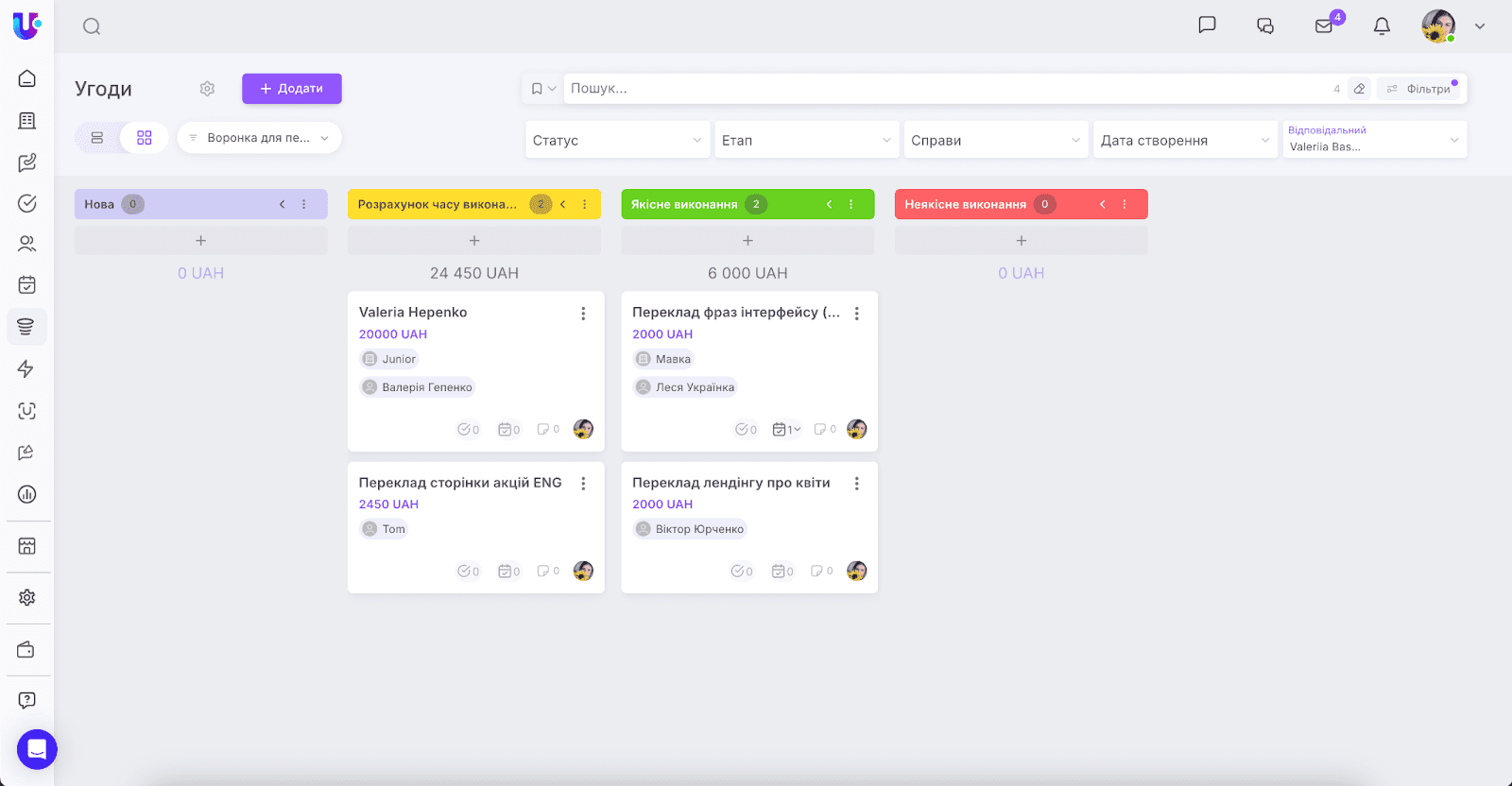Click the Додати button
Viewport: 1512px width, 786px height.
click(292, 89)
